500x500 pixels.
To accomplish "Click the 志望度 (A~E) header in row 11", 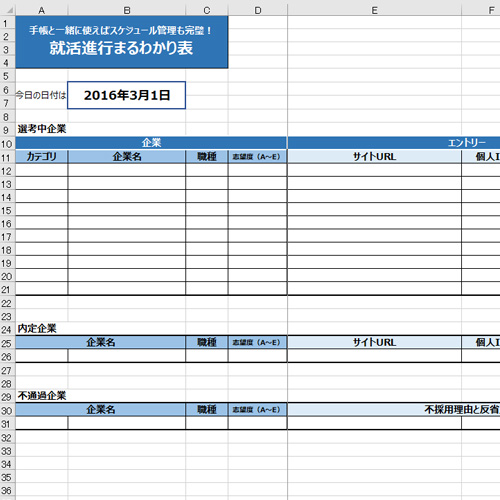I will (257, 157).
